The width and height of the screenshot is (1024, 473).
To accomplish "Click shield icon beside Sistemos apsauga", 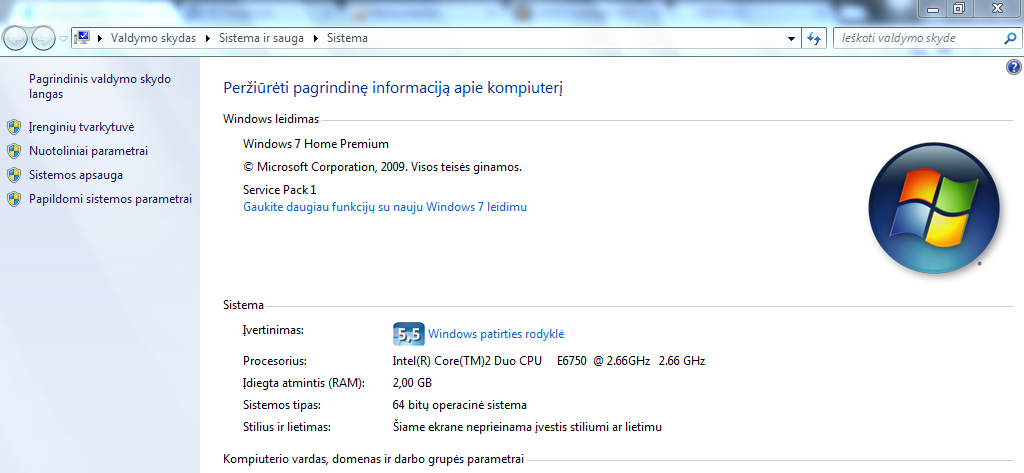I will pyautogui.click(x=14, y=175).
